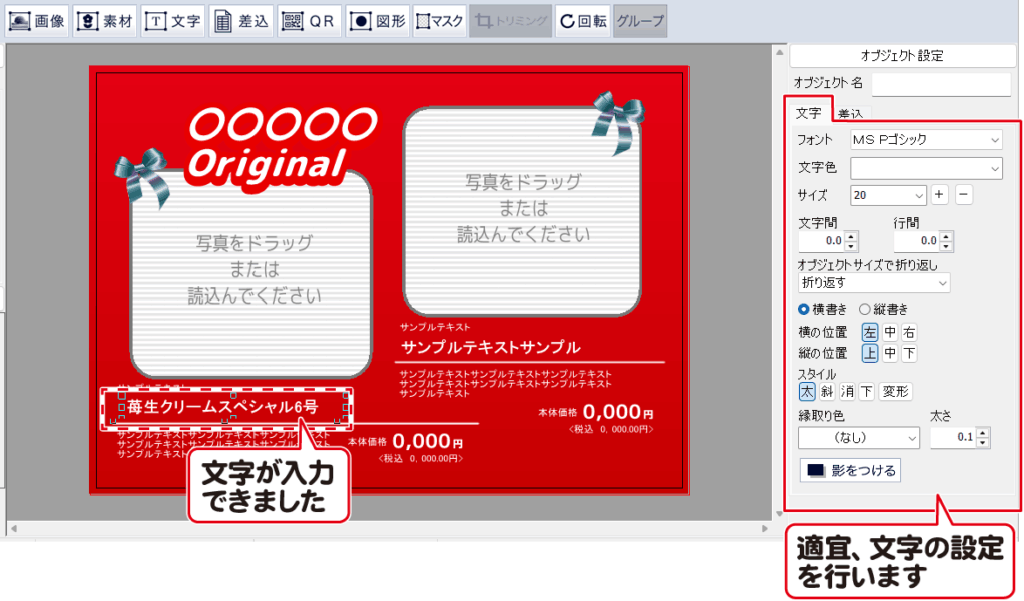The image size is (1024, 601).
Task: Select the 縦書き vertical writing radio button
Action: click(866, 309)
